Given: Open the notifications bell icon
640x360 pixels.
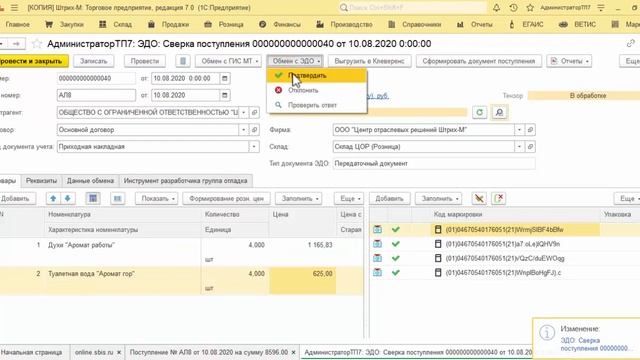Looking at the screenshot, I should (x=496, y=7).
